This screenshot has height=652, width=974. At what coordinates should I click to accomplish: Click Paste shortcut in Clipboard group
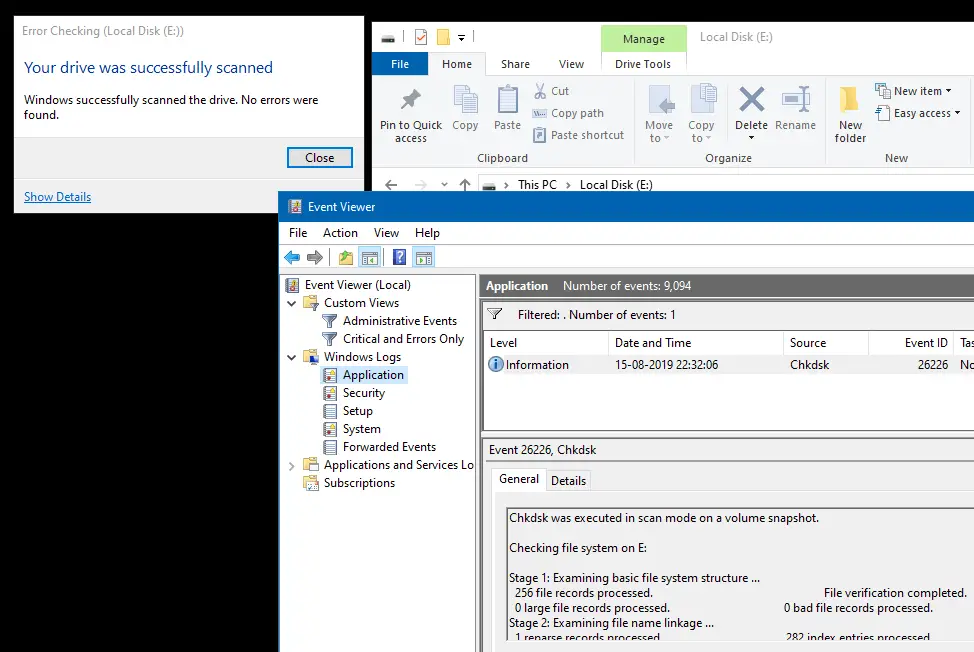pyautogui.click(x=578, y=135)
